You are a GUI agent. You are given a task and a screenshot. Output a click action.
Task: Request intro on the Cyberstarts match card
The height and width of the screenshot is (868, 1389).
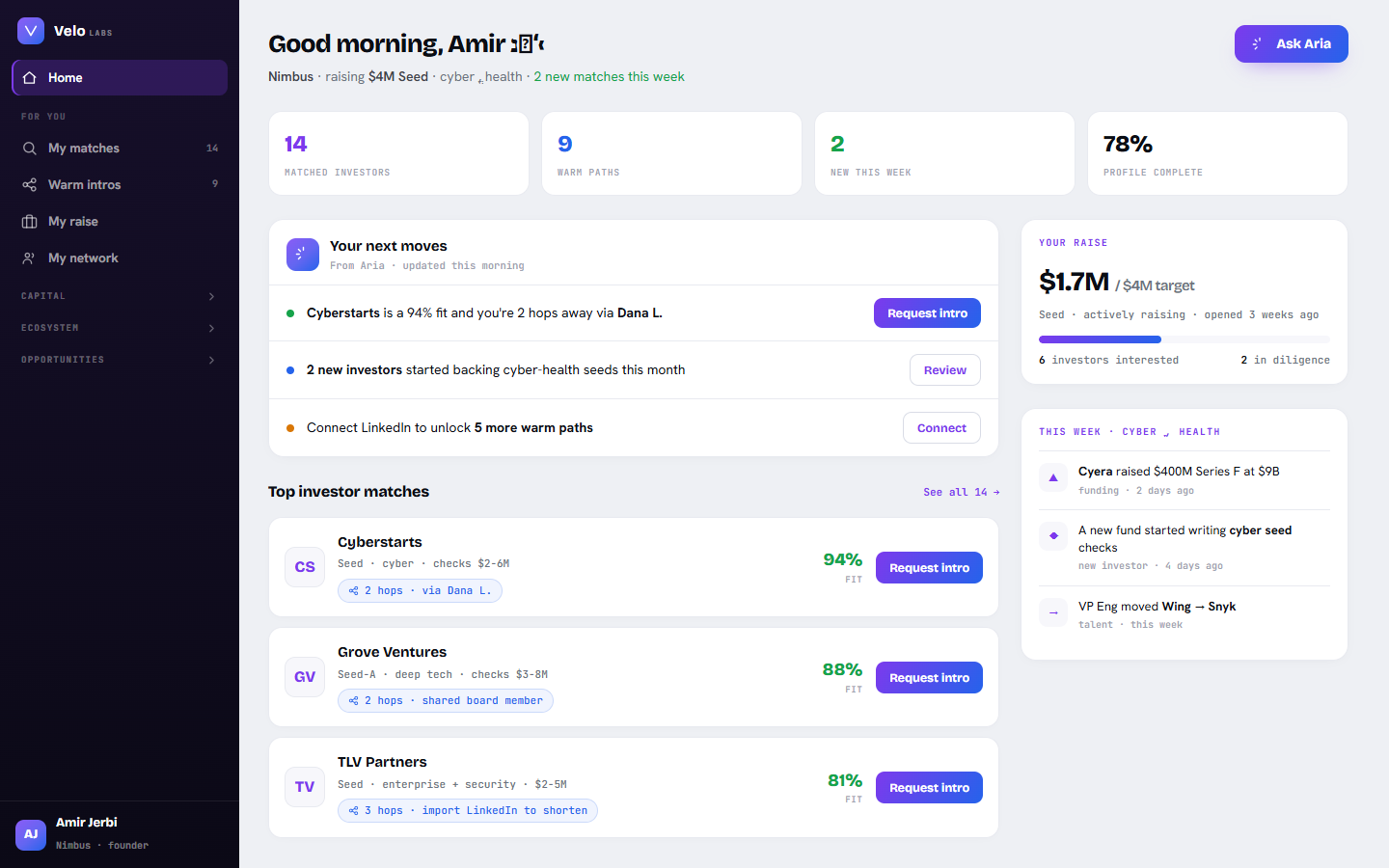point(929,568)
